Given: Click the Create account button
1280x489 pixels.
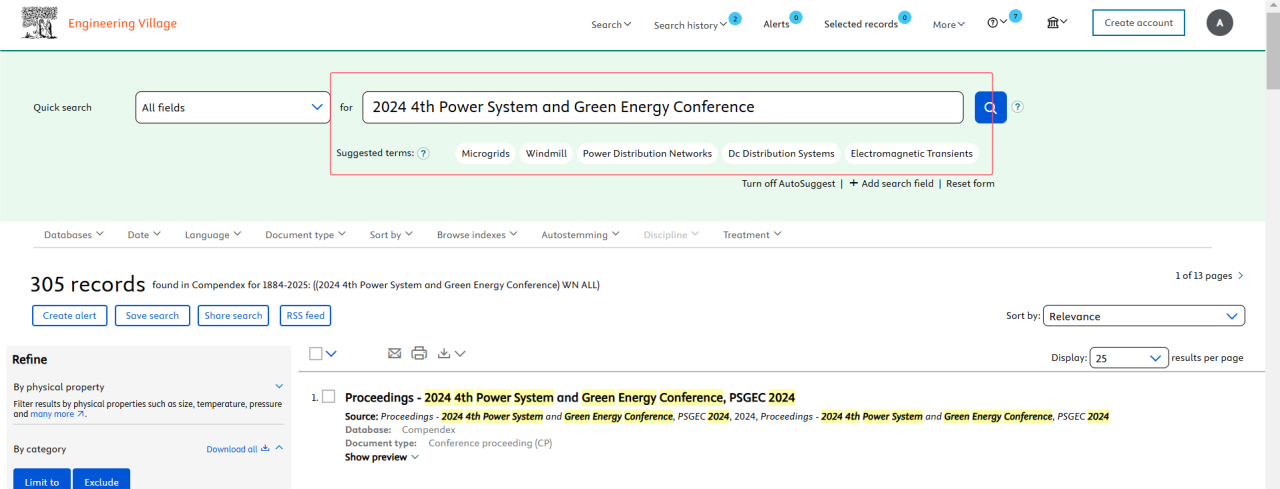Looking at the screenshot, I should coord(1138,23).
